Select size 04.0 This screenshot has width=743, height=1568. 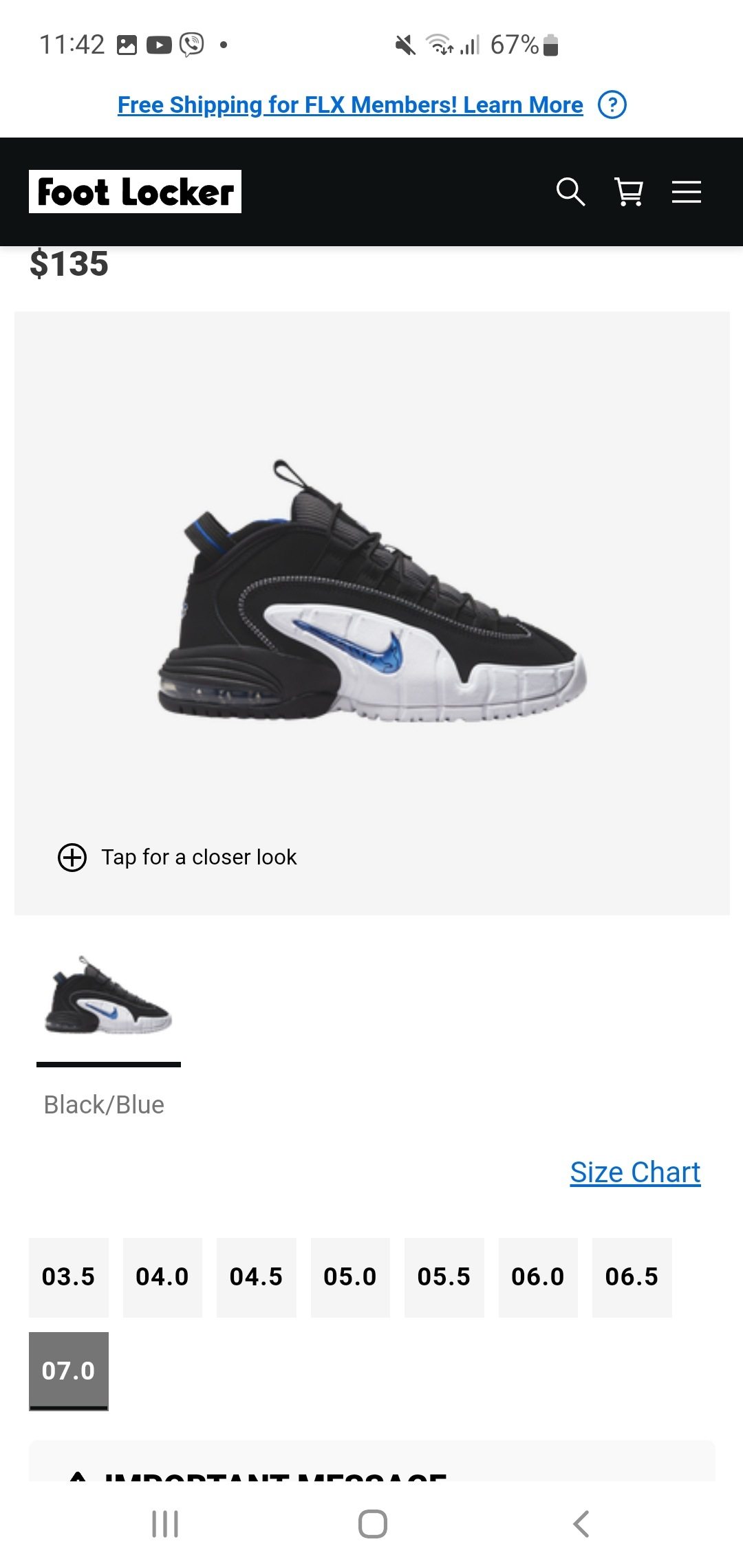click(x=162, y=1277)
